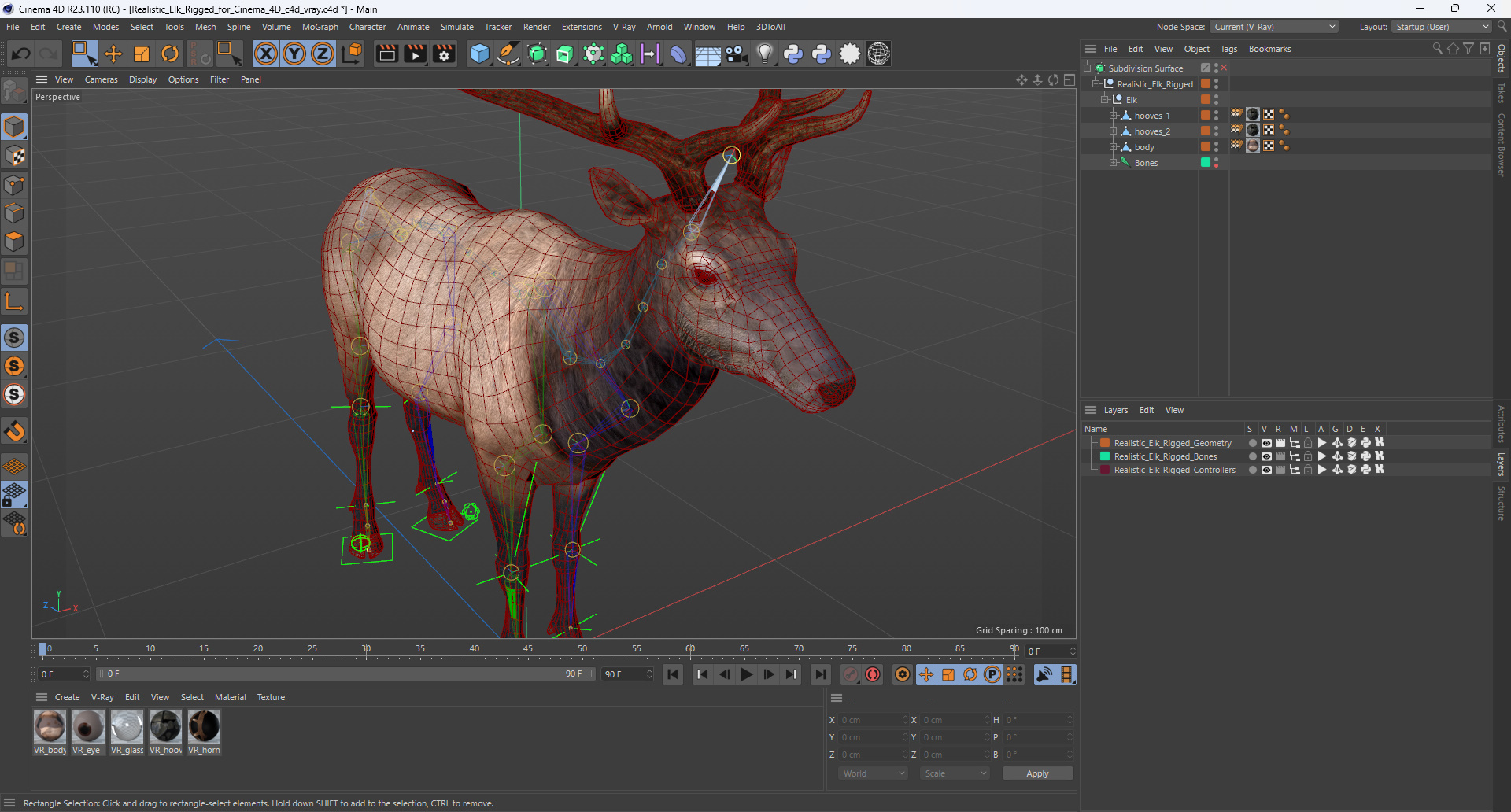Select Live Selection tool icon
This screenshot has width=1511, height=812.
point(84,54)
